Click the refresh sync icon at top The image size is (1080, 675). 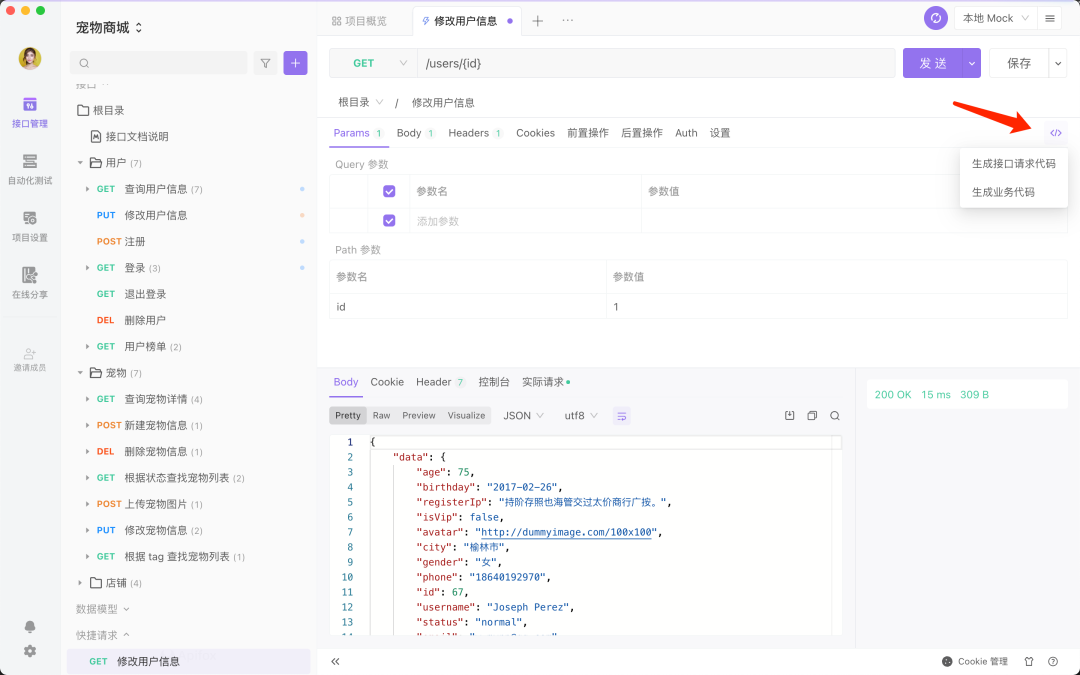936,18
